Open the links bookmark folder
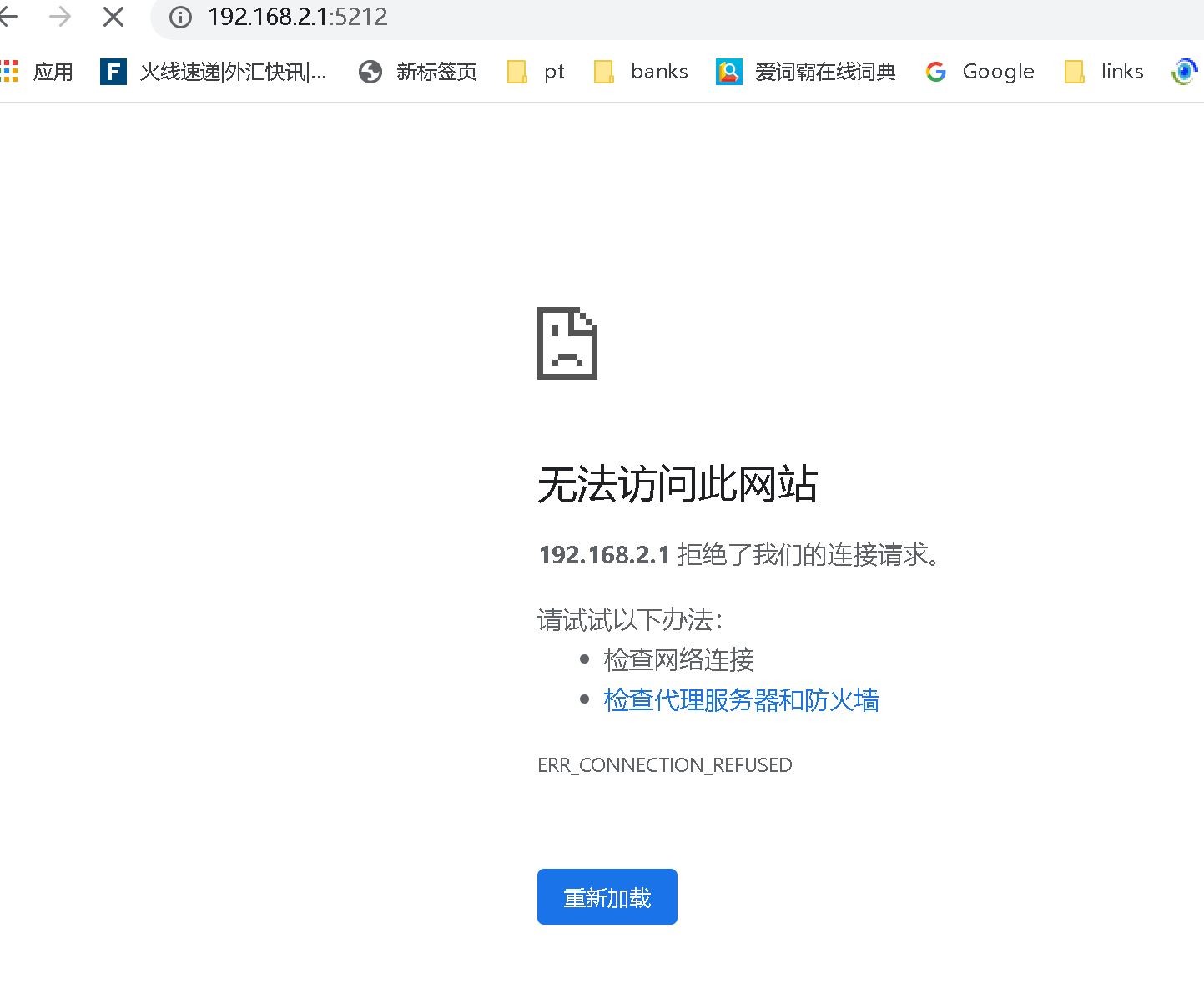1204x994 pixels. click(1104, 72)
